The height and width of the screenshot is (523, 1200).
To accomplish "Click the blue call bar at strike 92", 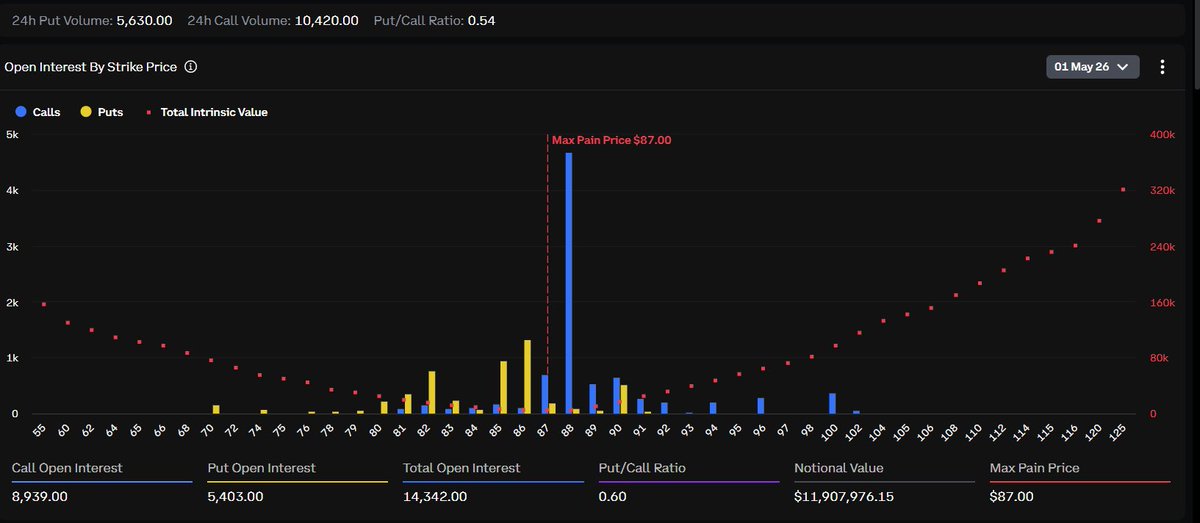I will pyautogui.click(x=664, y=408).
